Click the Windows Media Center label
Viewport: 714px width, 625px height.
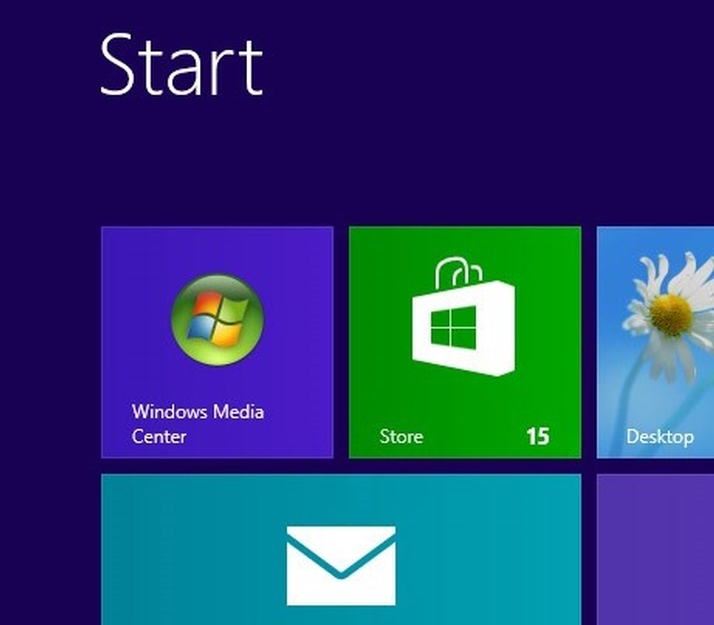point(198,424)
